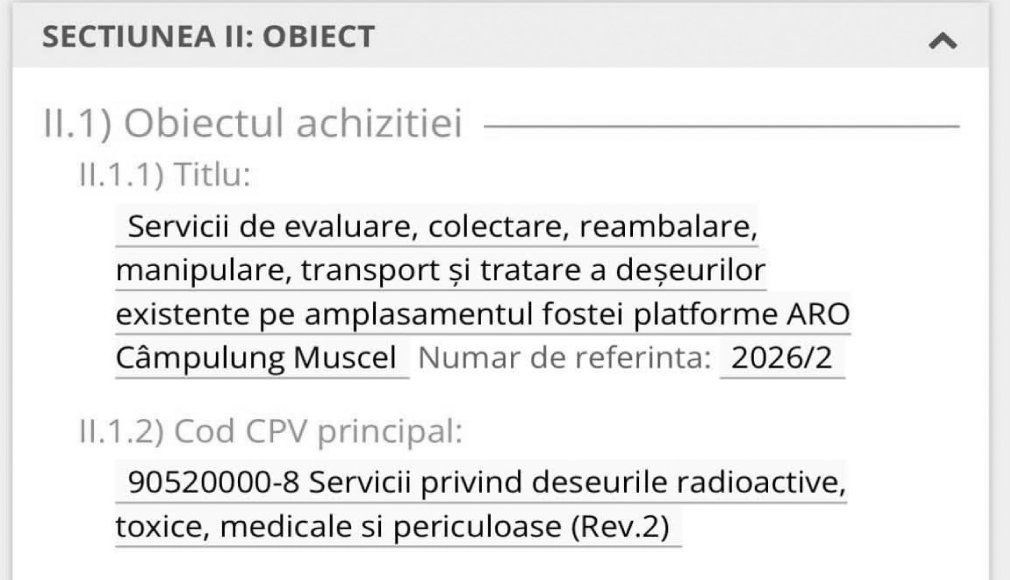This screenshot has height=580, width=1010.
Task: Select the reference number value 2026/2
Action: (782, 358)
